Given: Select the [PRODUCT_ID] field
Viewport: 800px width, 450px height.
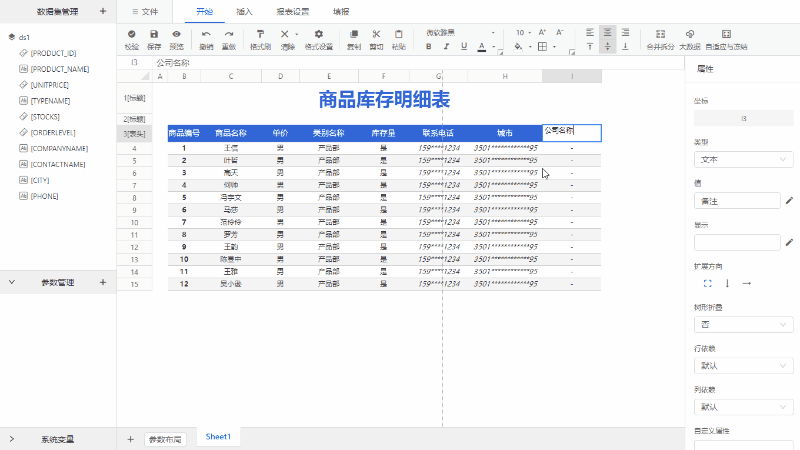Looking at the screenshot, I should 48,53.
